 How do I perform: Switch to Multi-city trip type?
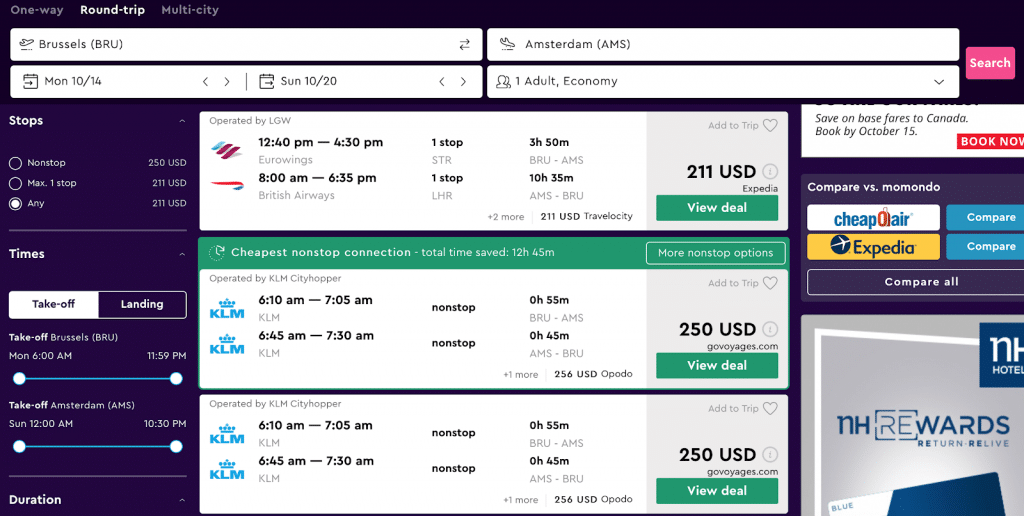coord(190,10)
